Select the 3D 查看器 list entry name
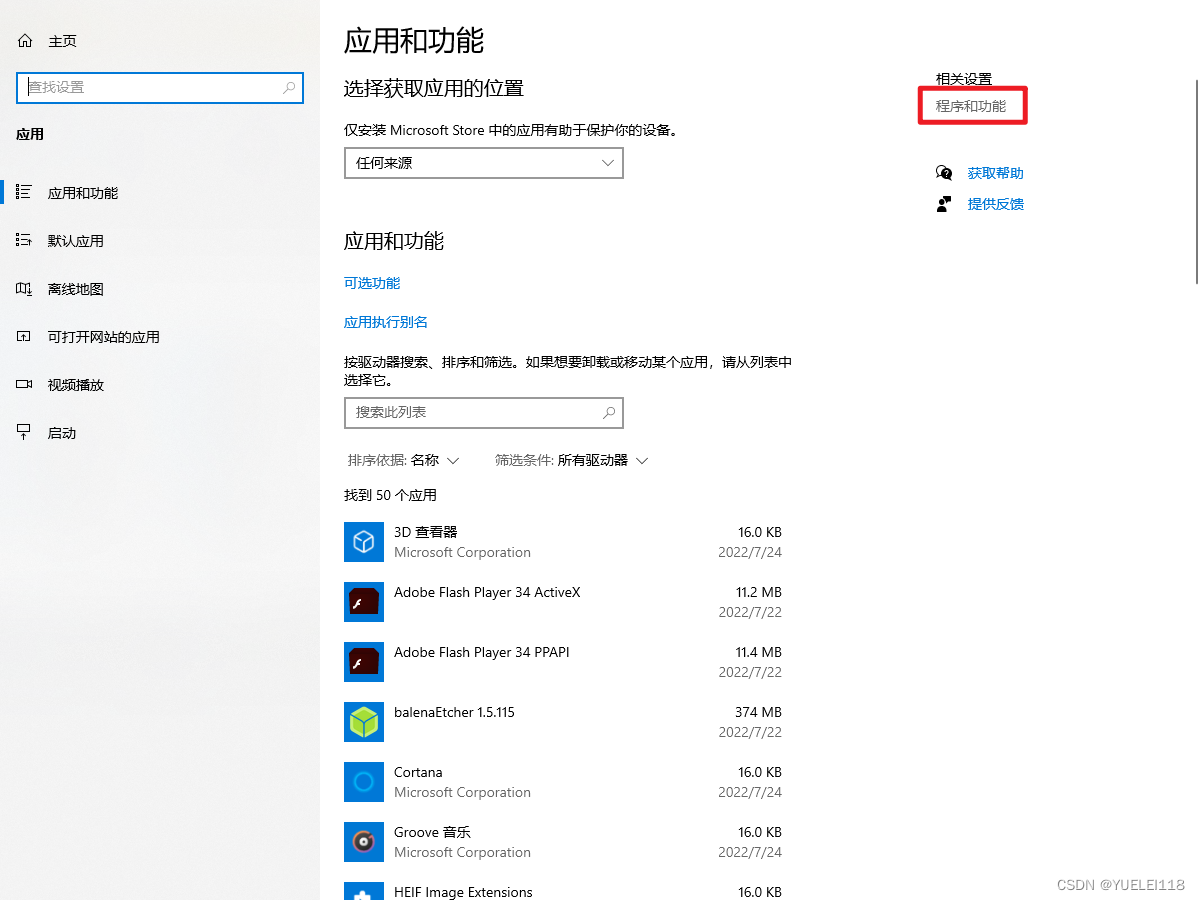The width and height of the screenshot is (1200, 900). tap(425, 532)
